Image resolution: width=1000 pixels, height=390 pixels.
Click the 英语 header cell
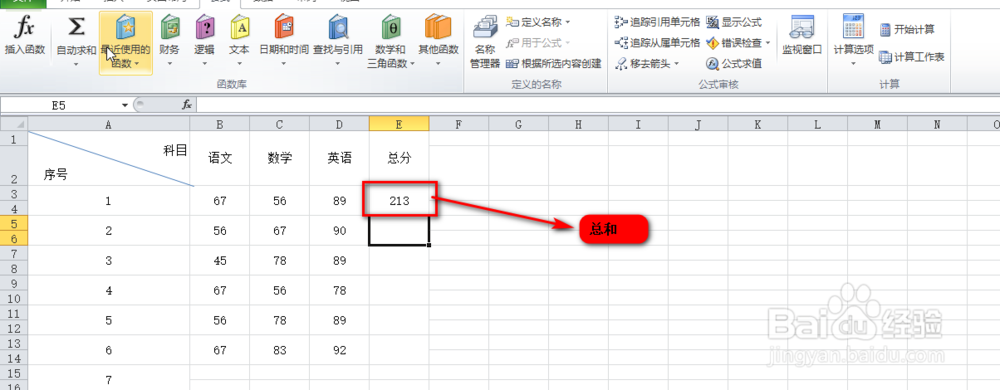339,159
